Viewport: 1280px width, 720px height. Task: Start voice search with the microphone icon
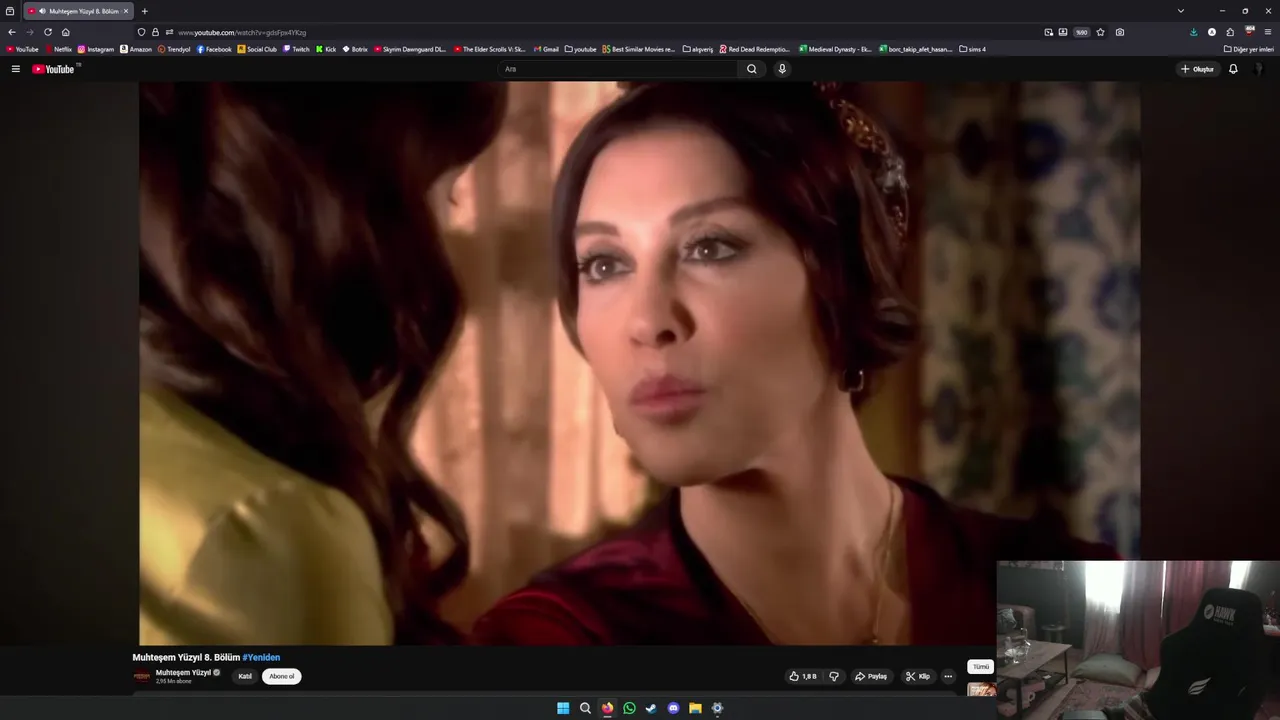click(782, 69)
